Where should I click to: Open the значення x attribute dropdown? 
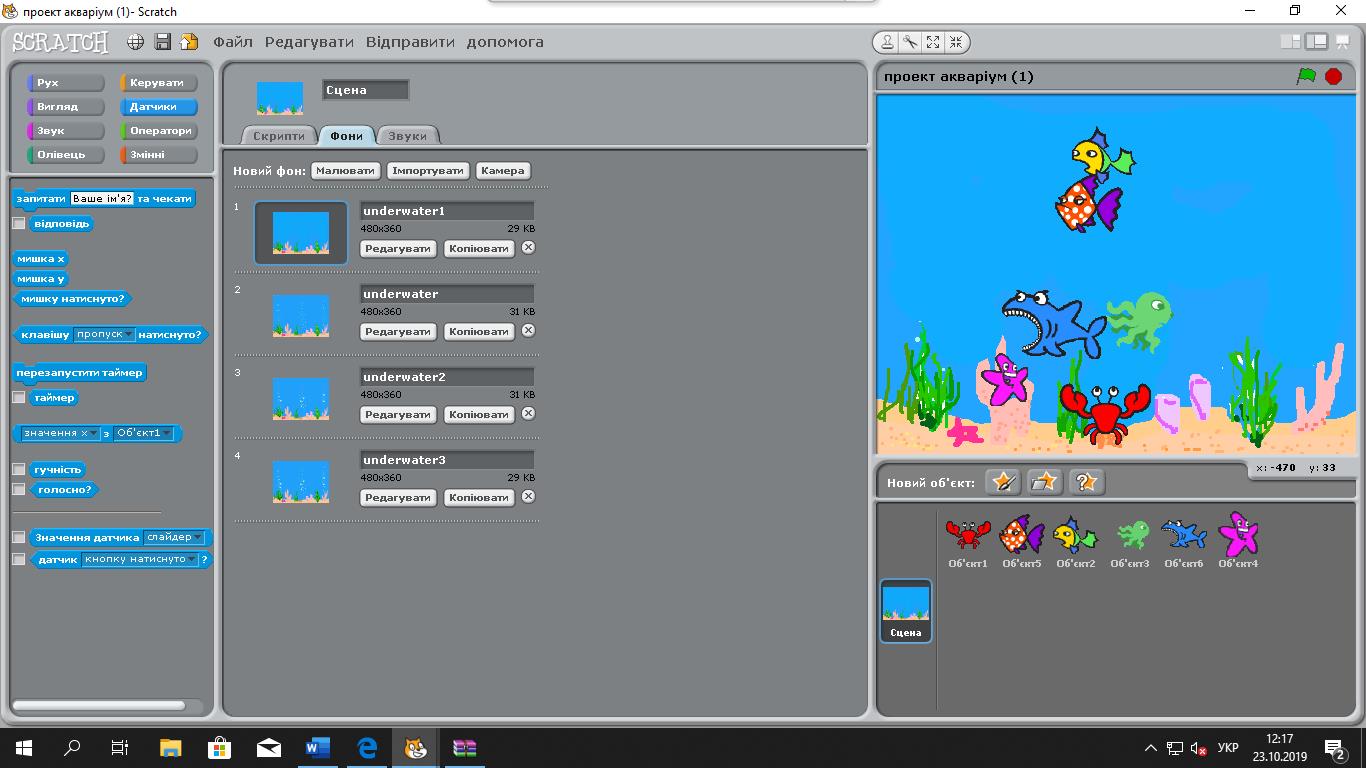(x=61, y=434)
